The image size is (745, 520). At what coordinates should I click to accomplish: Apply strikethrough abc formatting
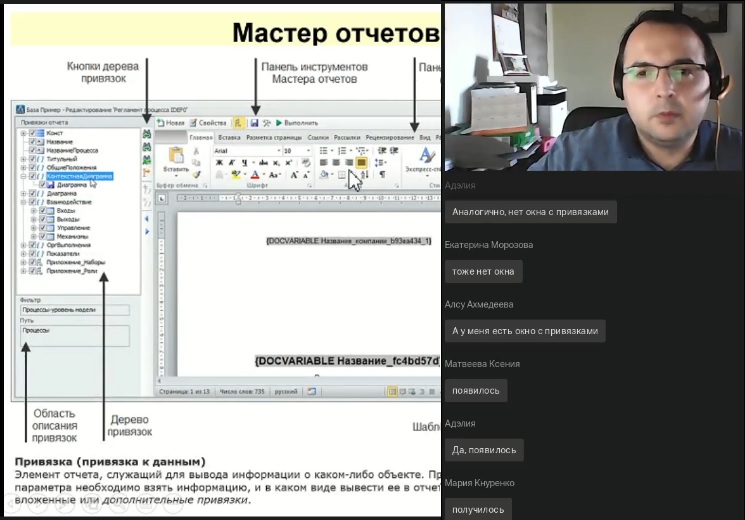[x=263, y=163]
